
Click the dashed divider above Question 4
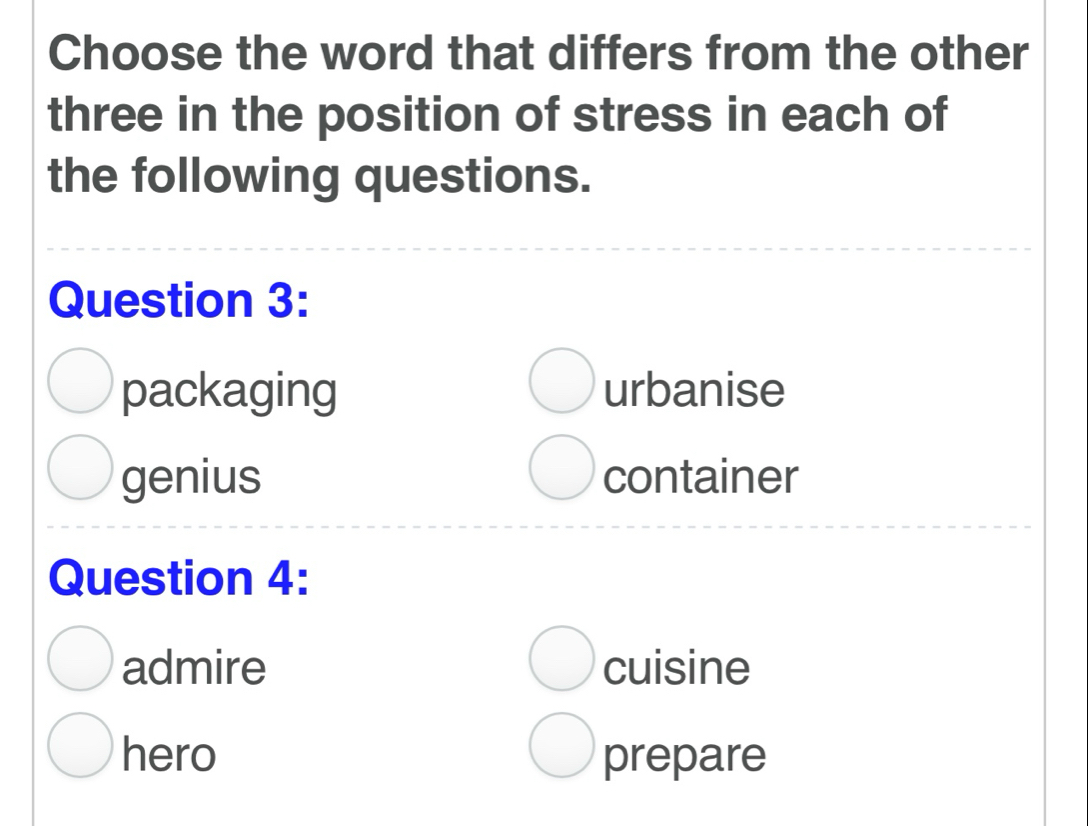click(x=538, y=527)
